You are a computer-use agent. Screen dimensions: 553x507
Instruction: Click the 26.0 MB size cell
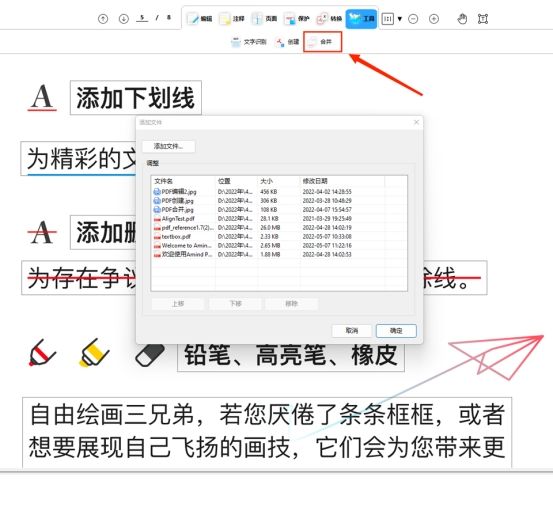[x=270, y=228]
